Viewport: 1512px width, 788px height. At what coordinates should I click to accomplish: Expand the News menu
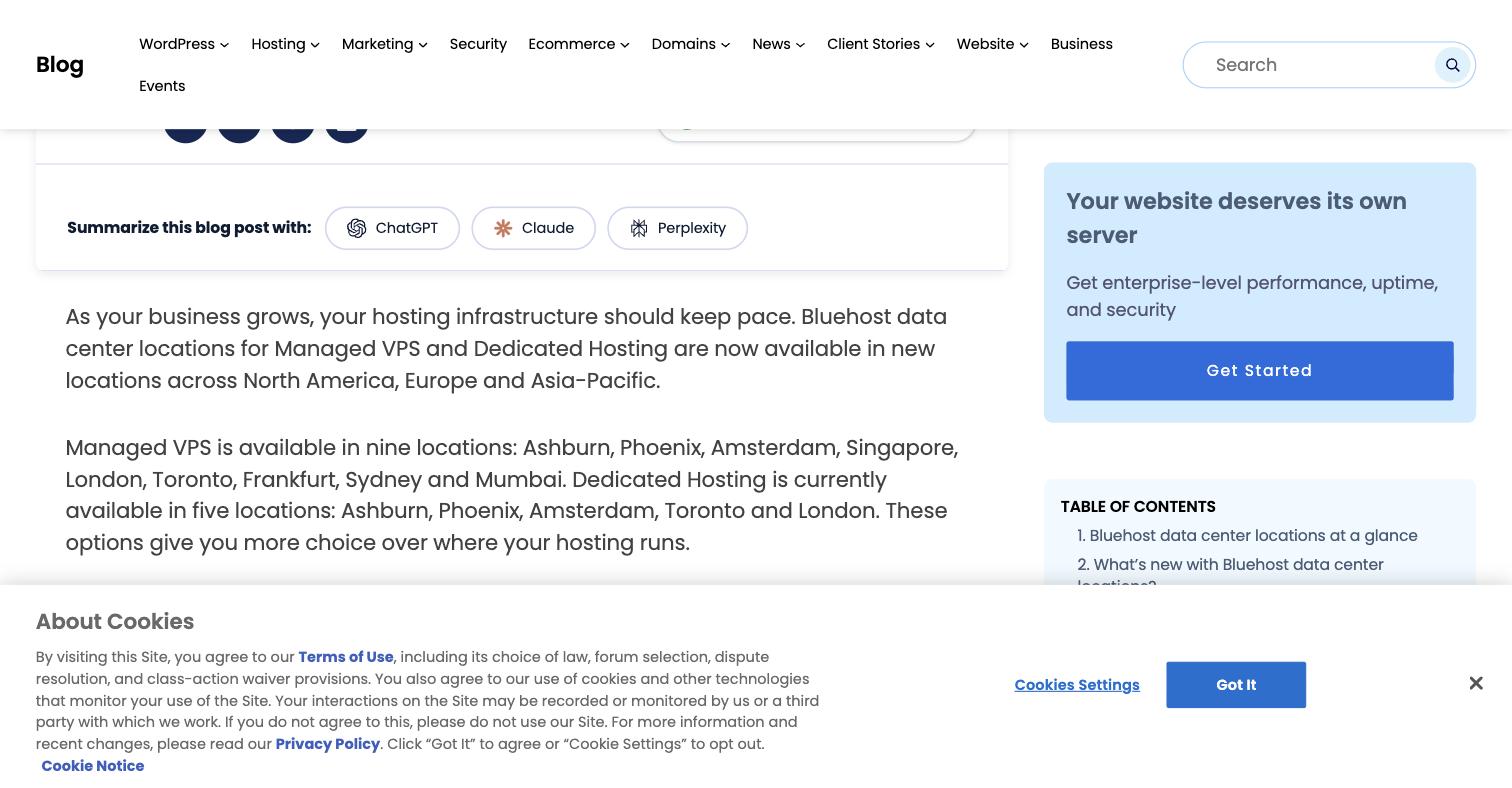tap(778, 44)
